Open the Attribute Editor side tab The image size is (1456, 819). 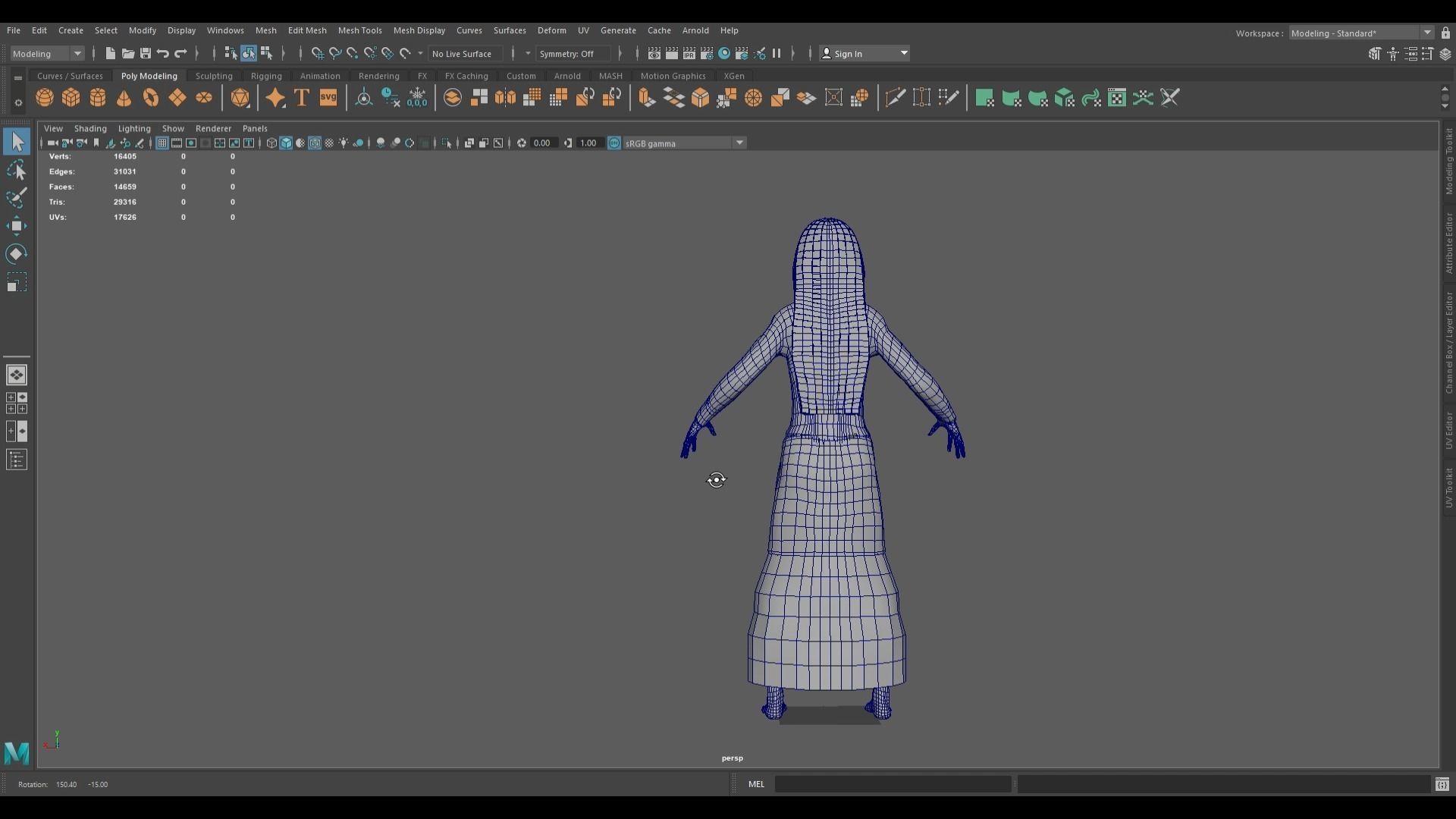(x=1448, y=243)
